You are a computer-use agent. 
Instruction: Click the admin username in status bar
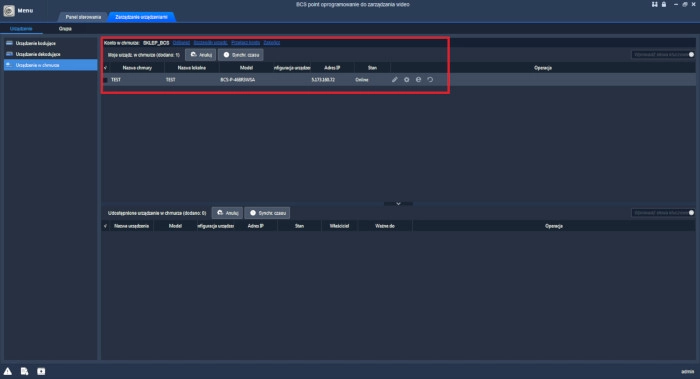pyautogui.click(x=688, y=371)
